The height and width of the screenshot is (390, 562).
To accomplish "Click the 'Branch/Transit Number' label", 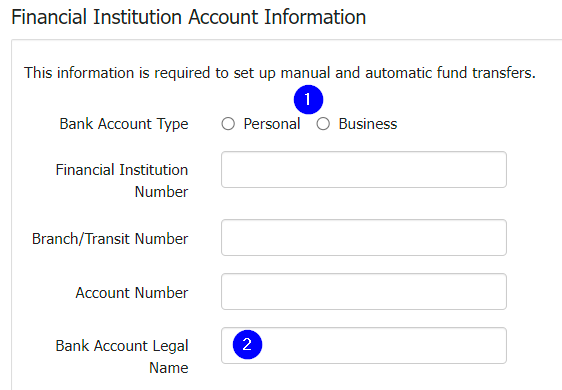I will 110,239.
